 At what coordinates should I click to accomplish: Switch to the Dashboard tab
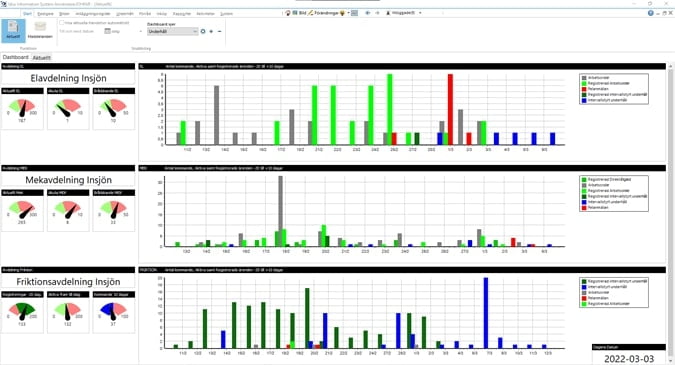point(15,57)
